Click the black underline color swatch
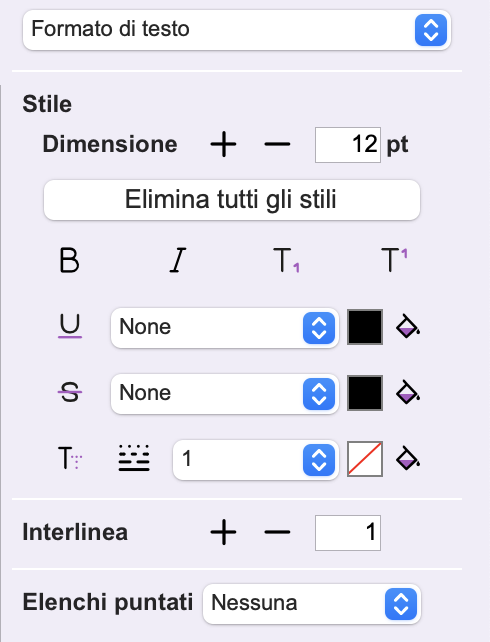The height and width of the screenshot is (642, 490). [x=365, y=327]
